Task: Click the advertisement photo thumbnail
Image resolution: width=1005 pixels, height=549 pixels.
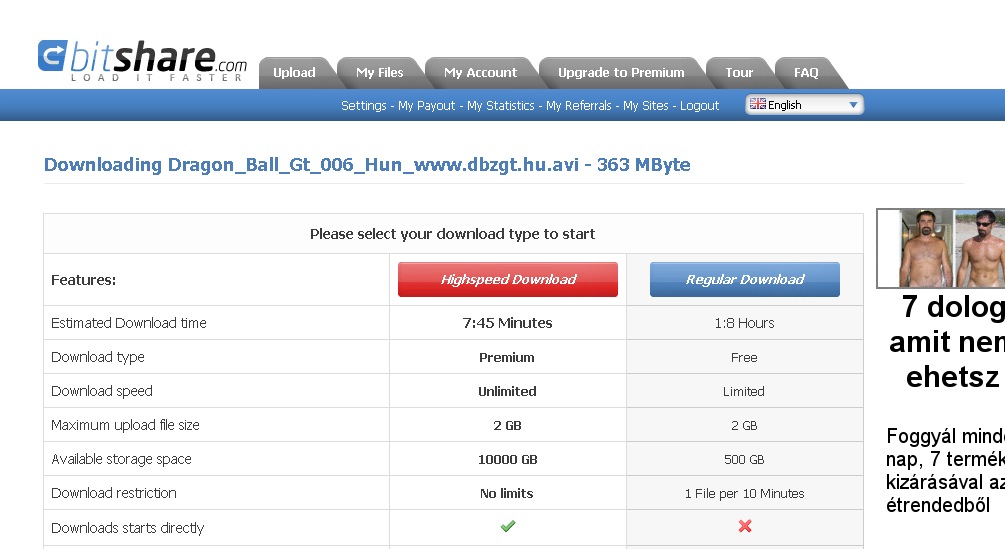Action: [x=940, y=248]
